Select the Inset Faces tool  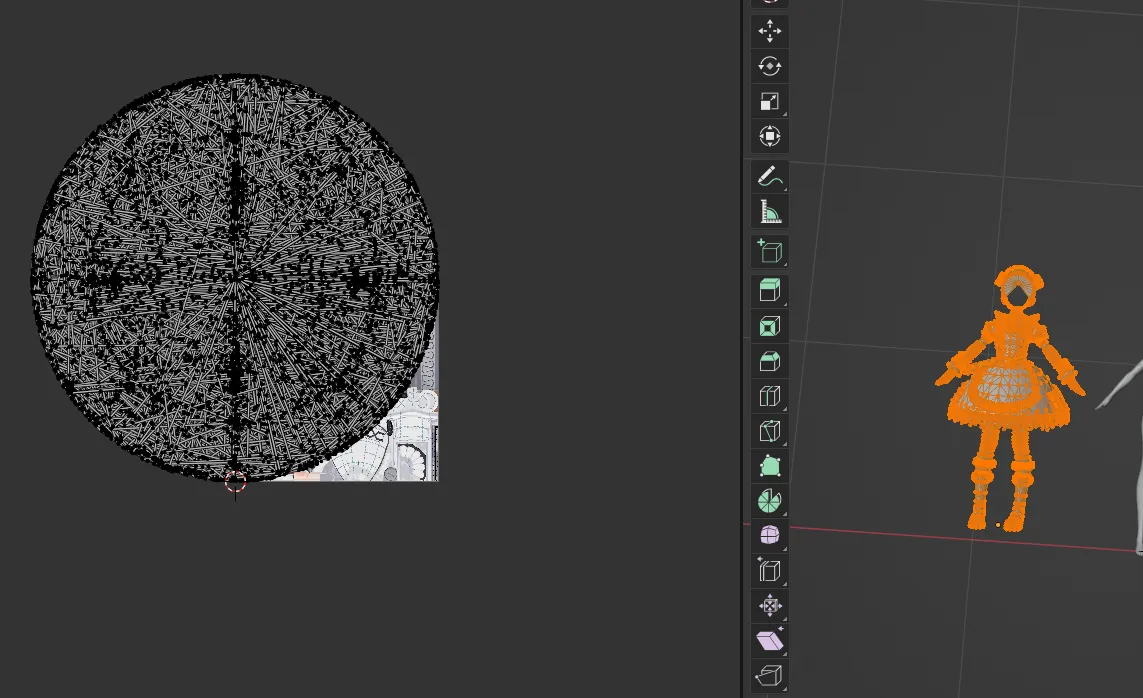[770, 326]
